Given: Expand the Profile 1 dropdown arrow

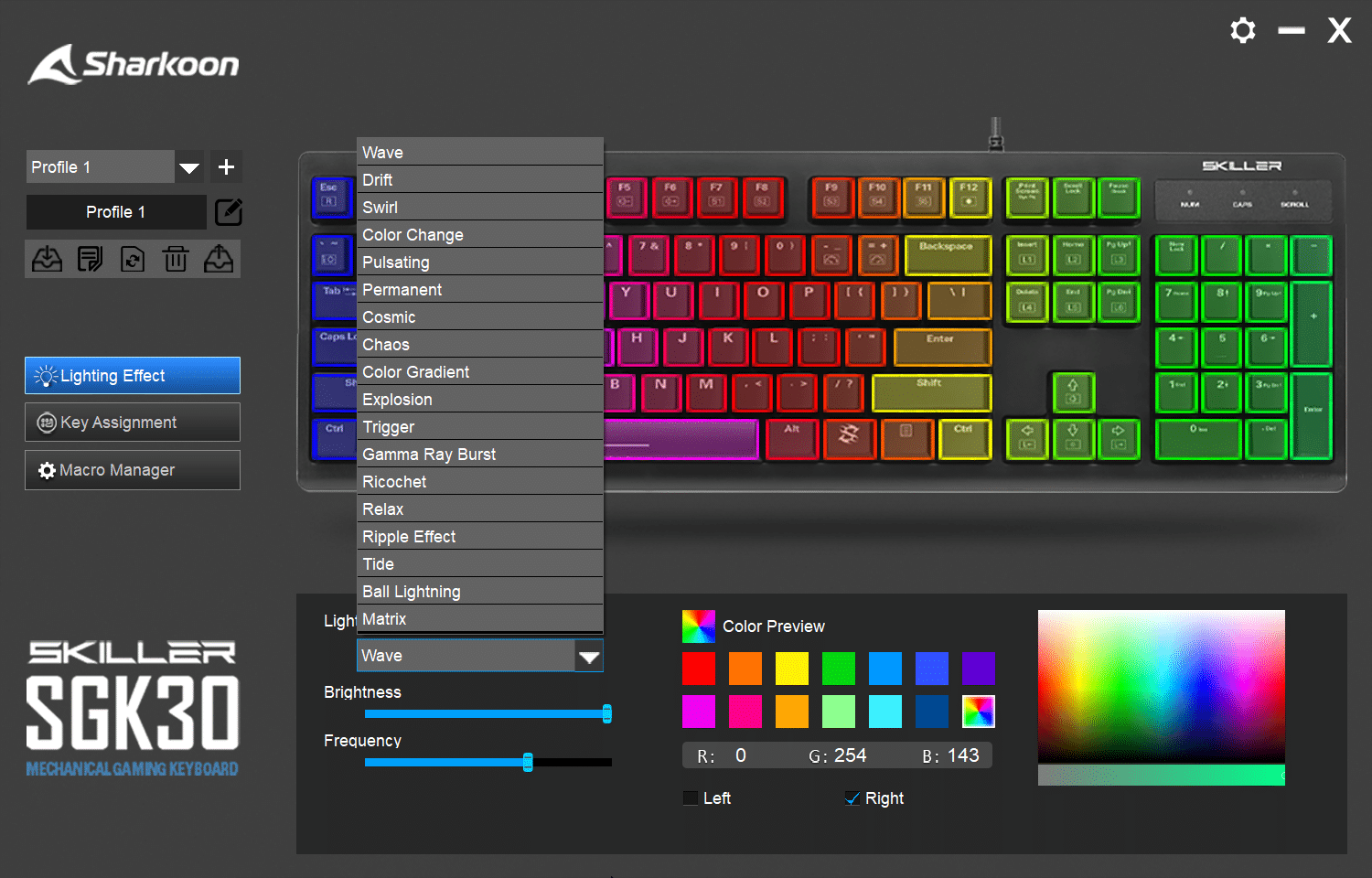Looking at the screenshot, I should coord(189,167).
